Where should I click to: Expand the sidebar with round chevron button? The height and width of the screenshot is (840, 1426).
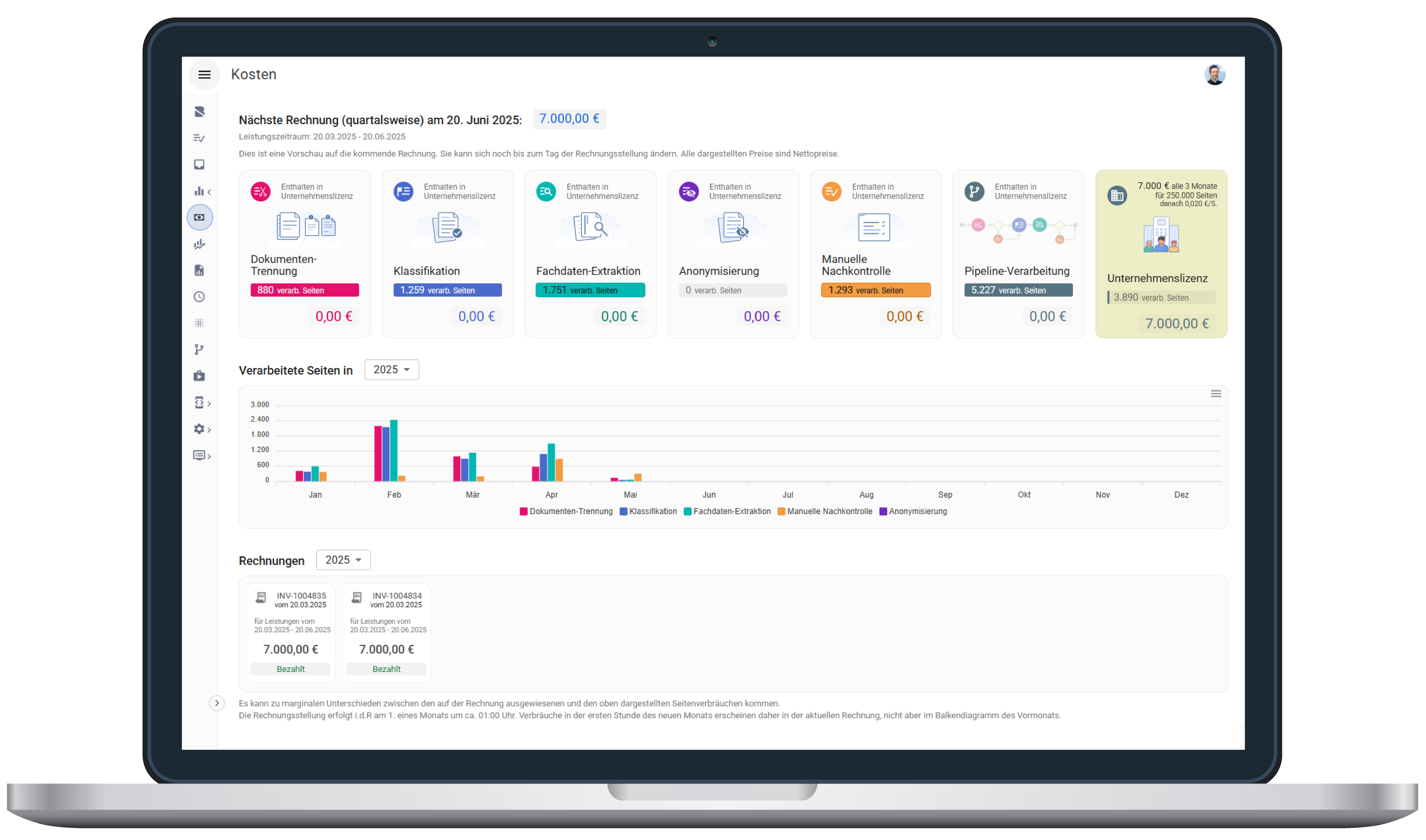coord(217,703)
